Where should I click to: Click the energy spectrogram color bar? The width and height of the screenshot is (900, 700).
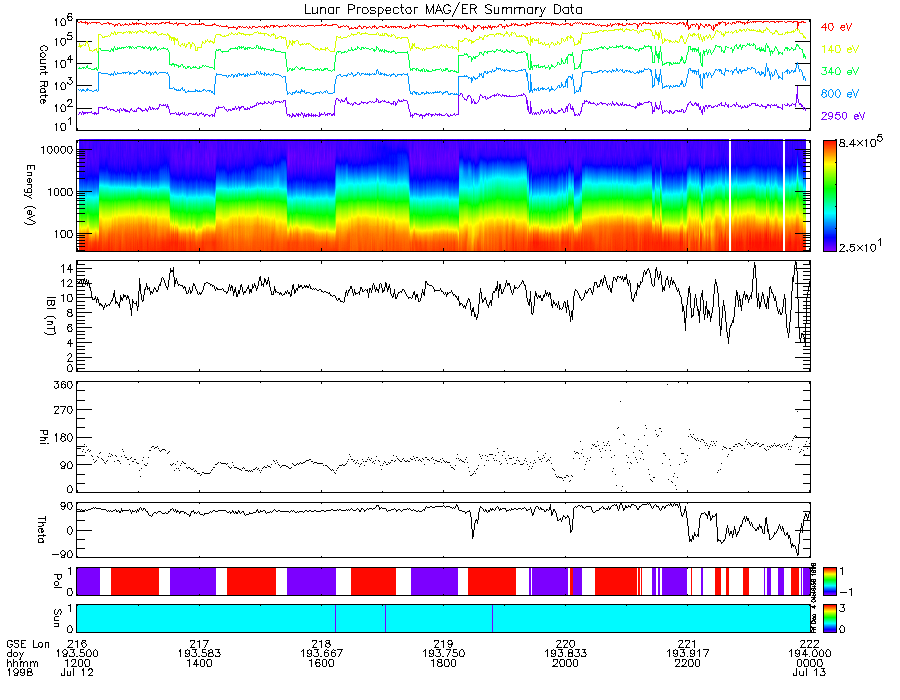[829, 196]
